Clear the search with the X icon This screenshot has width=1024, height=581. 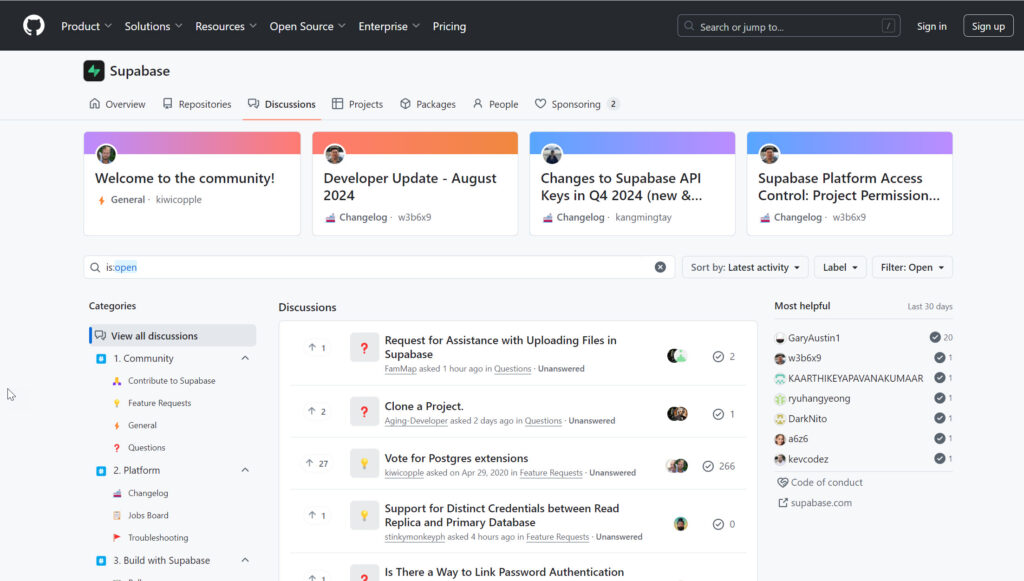pyautogui.click(x=660, y=267)
